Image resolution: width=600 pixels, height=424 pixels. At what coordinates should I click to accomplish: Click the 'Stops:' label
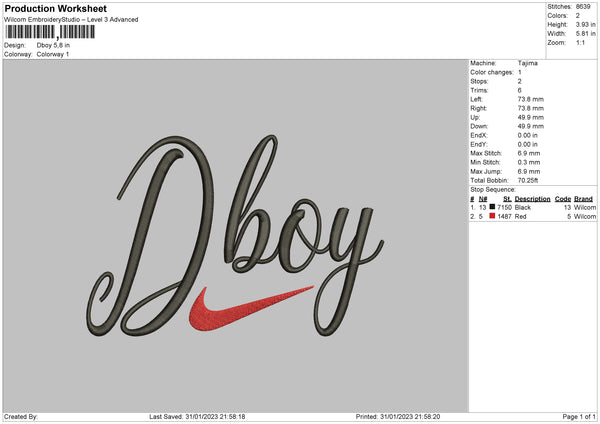click(479, 82)
